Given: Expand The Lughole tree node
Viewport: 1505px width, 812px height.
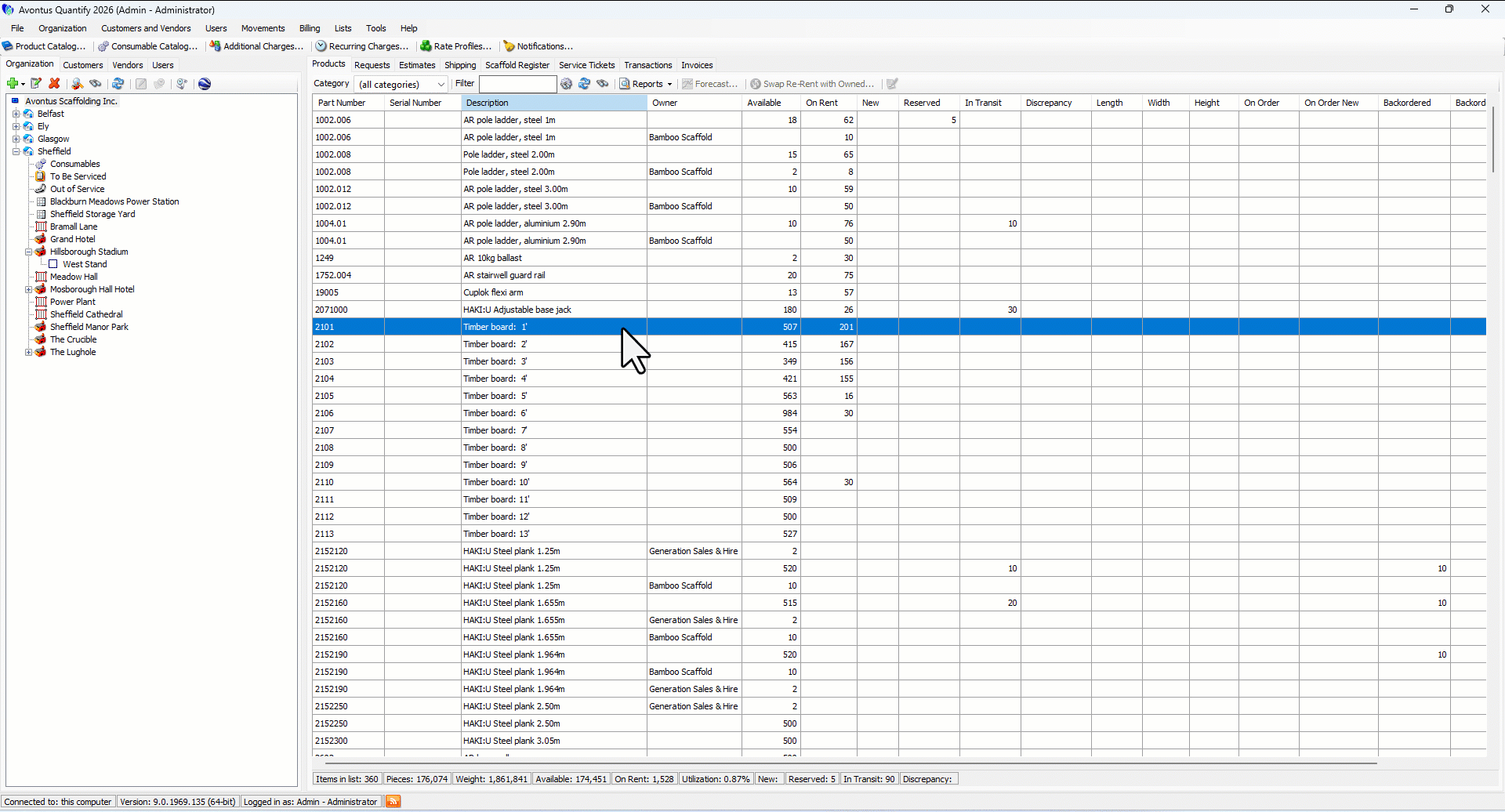Looking at the screenshot, I should [28, 352].
